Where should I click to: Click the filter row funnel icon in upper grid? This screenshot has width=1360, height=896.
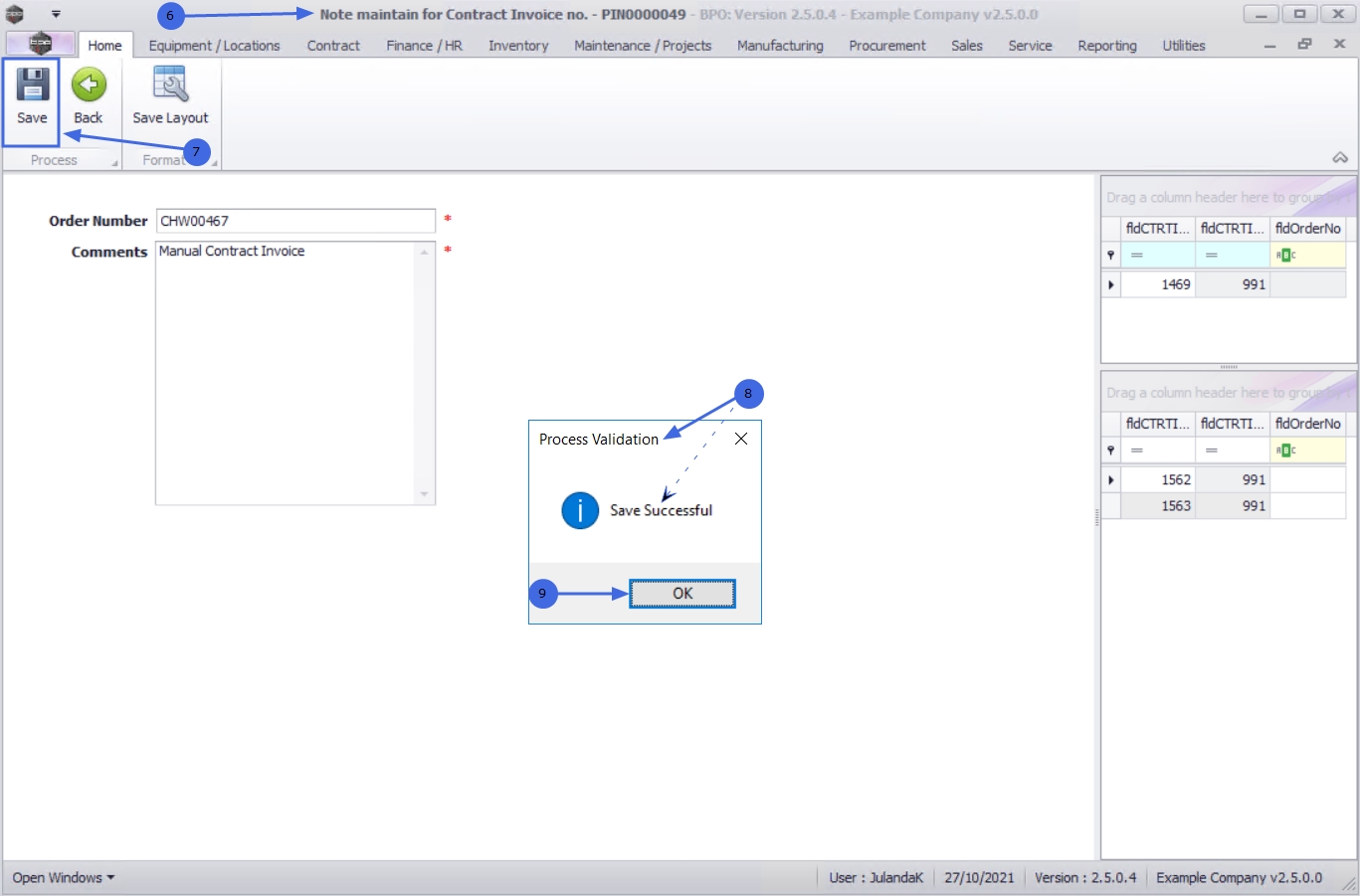(x=1111, y=256)
